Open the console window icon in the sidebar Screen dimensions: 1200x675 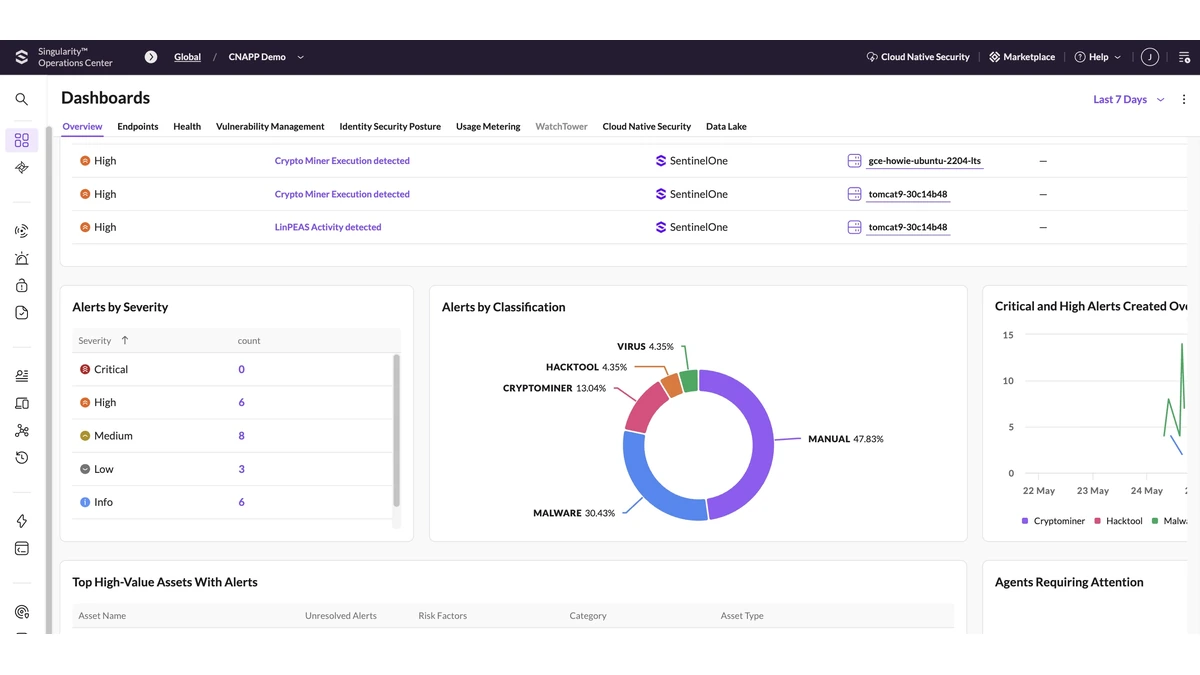(22, 548)
